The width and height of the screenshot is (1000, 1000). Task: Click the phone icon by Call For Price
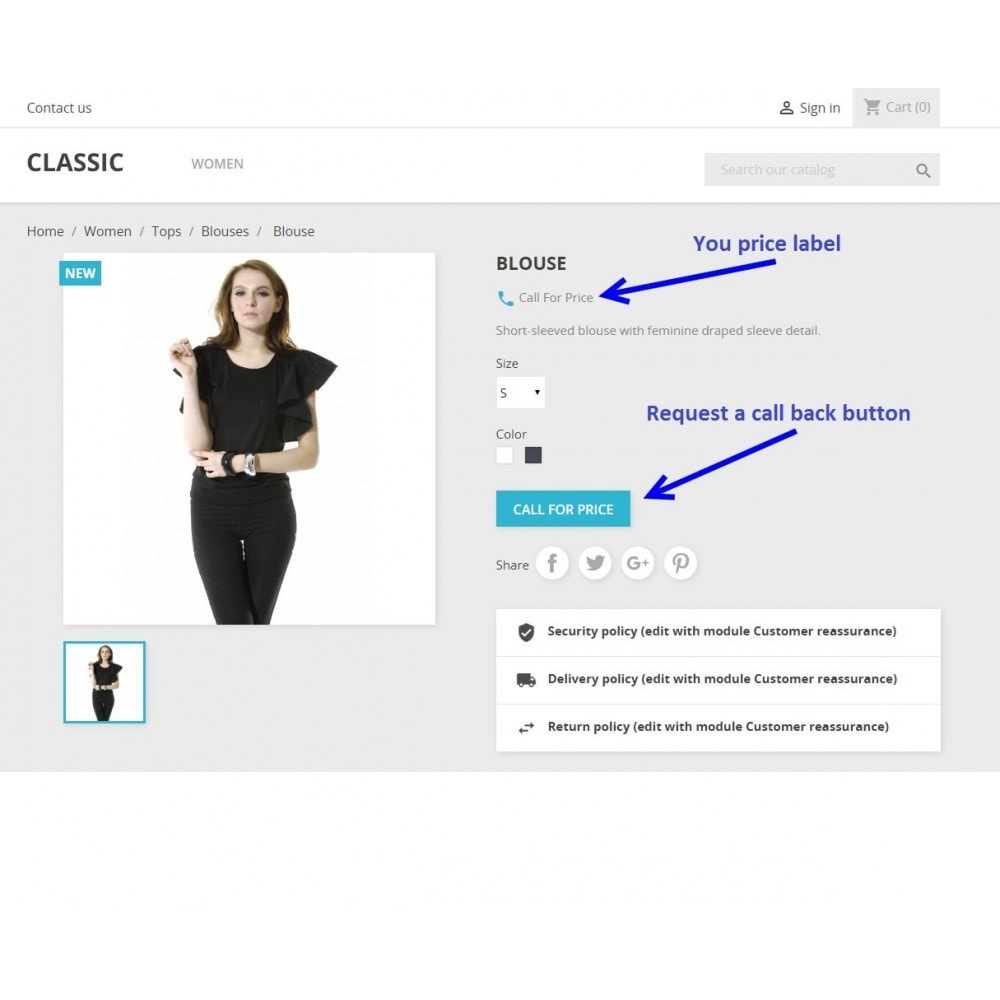click(505, 298)
